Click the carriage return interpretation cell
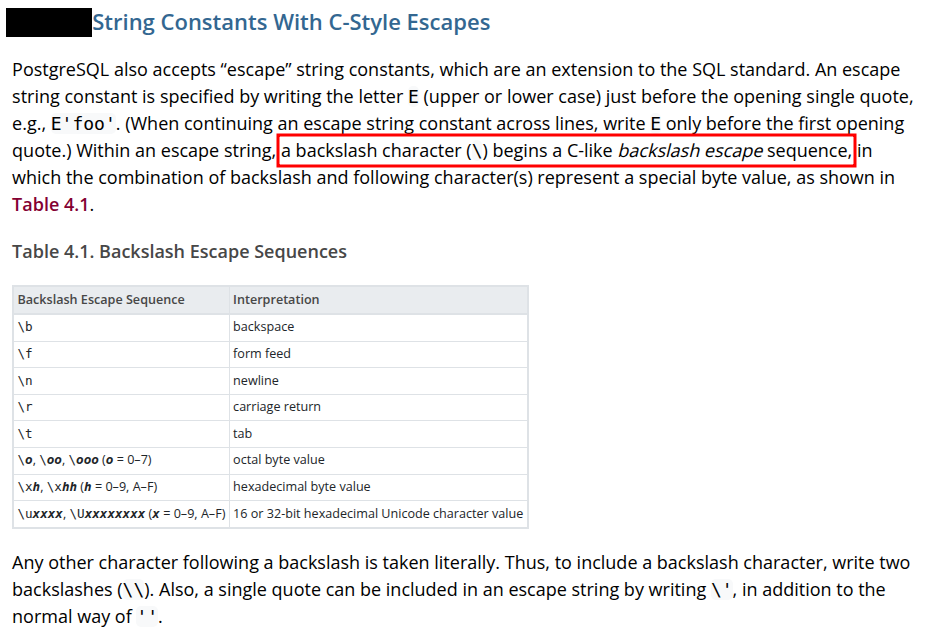The height and width of the screenshot is (642, 943). pos(277,407)
